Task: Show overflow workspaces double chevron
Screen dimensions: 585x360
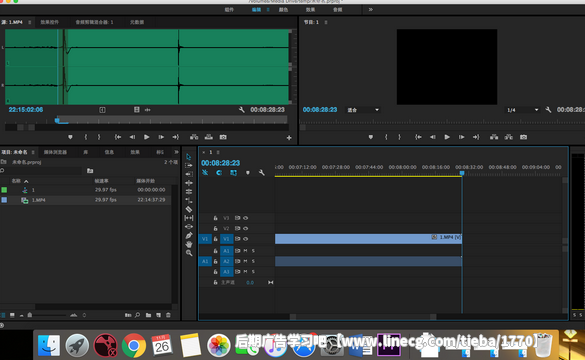Action: (x=370, y=10)
